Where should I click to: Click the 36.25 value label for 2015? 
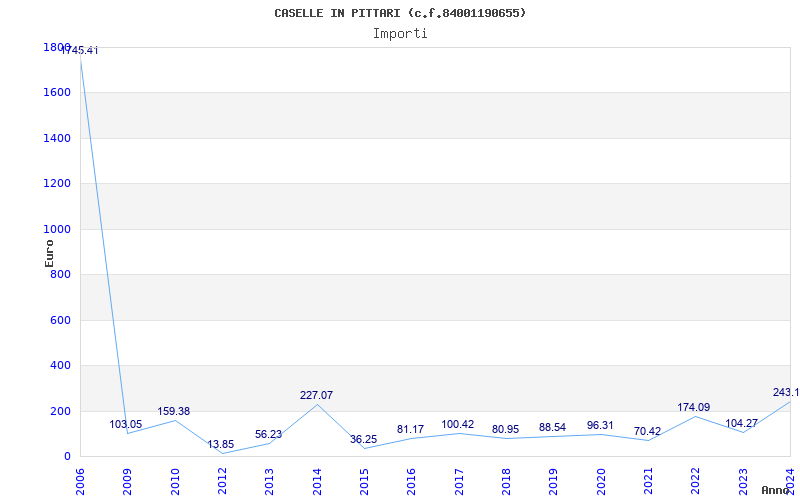(x=363, y=439)
